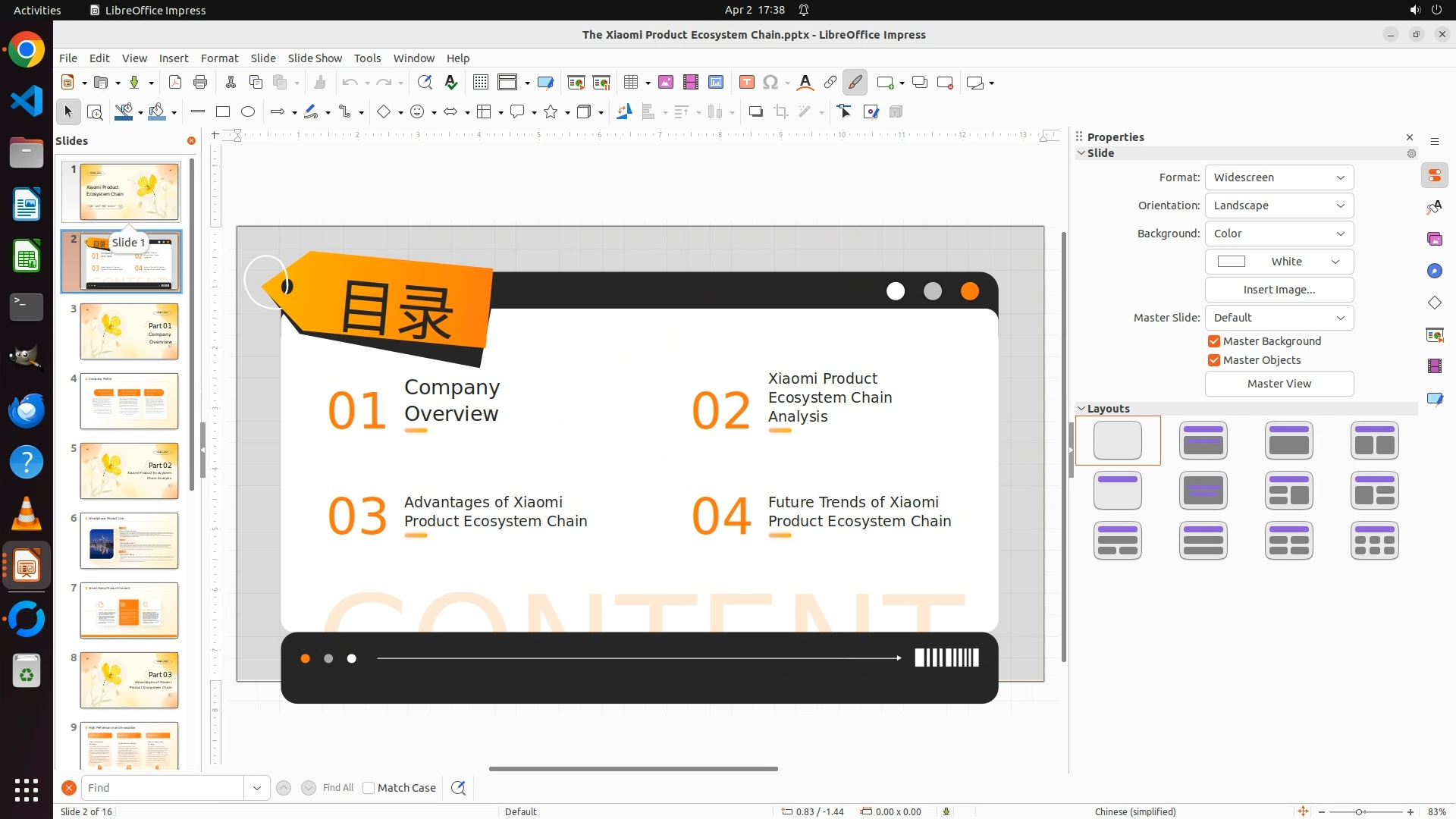Click the Display Grid toolbar icon
Screen dimensions: 1456x819
point(480,83)
